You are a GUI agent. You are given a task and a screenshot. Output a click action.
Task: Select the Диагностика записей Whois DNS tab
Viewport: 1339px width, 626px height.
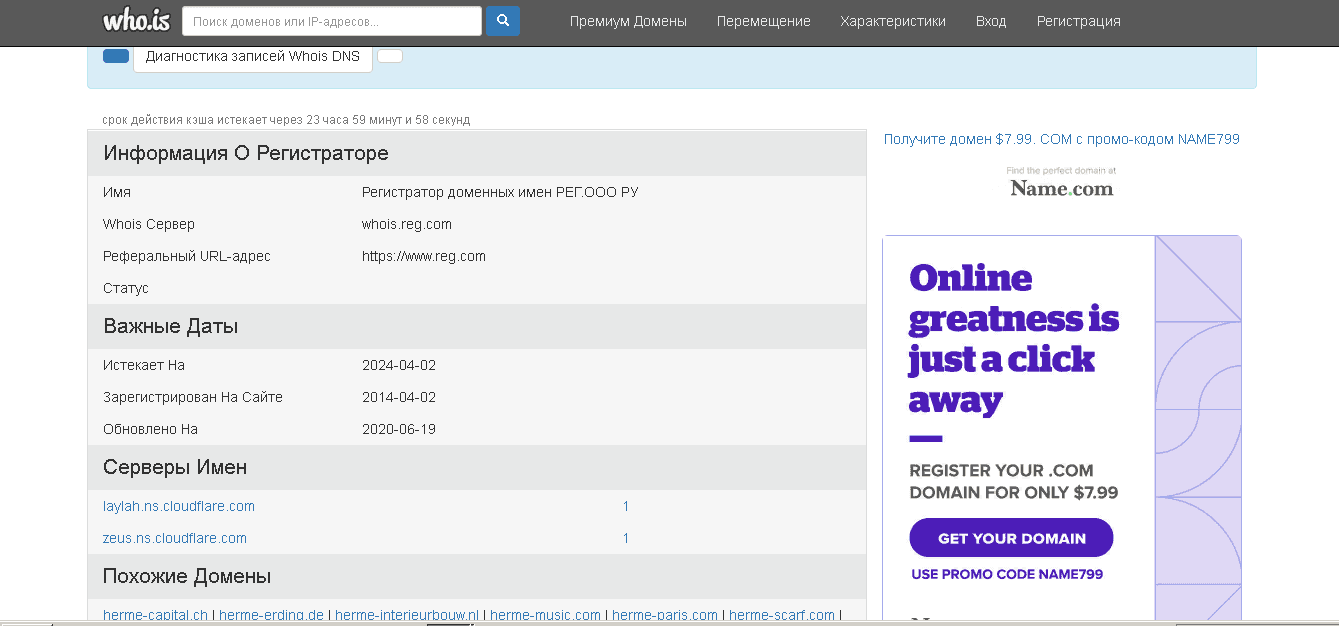(253, 57)
